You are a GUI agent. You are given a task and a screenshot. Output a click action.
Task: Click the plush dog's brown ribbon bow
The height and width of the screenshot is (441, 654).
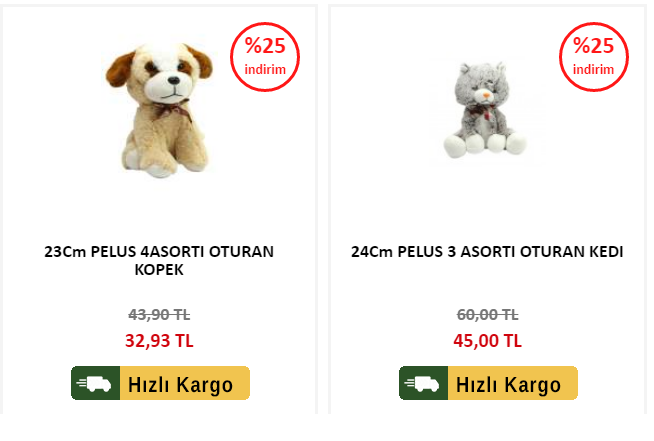173,110
